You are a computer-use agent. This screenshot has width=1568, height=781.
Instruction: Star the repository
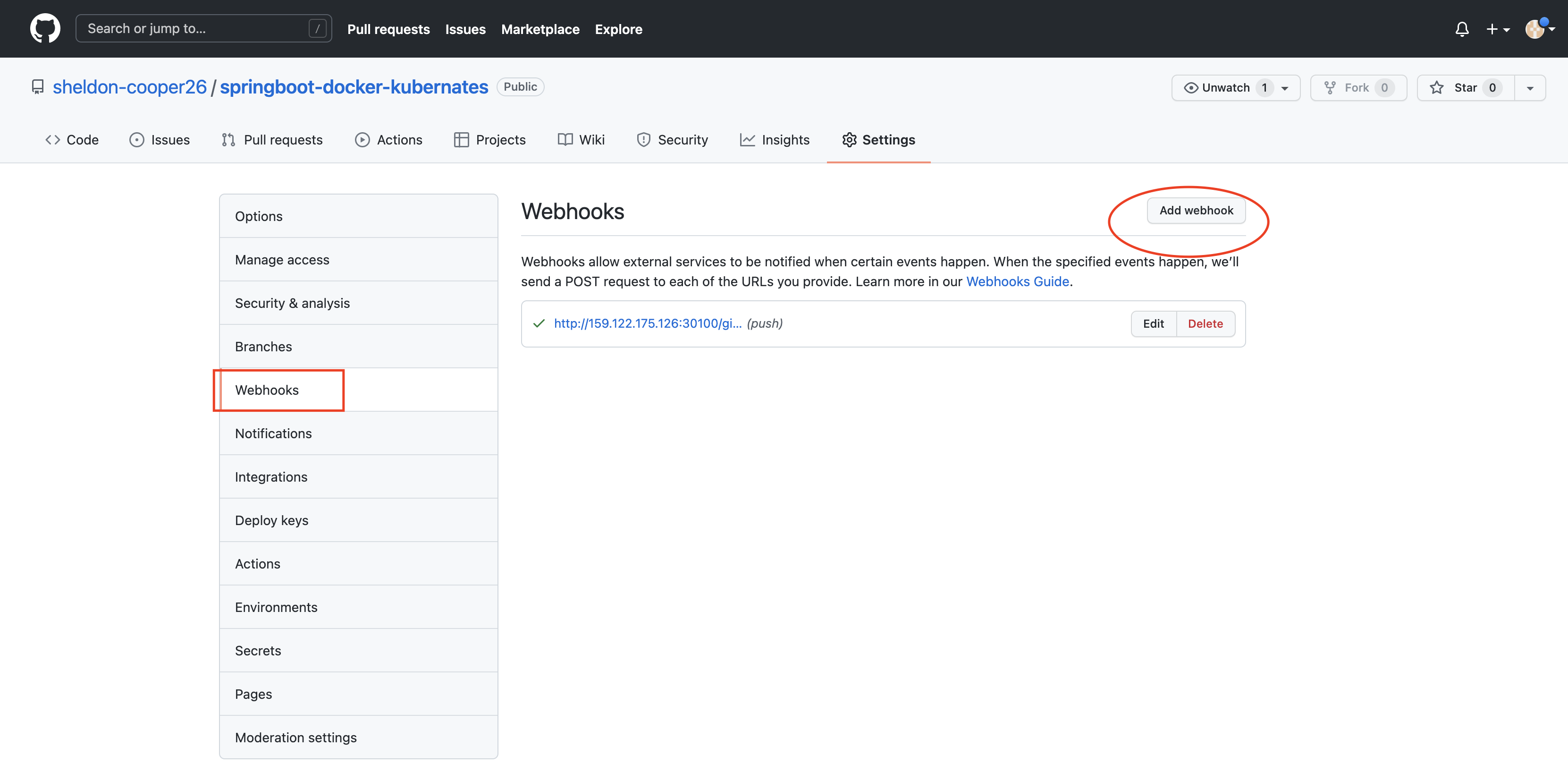1465,88
